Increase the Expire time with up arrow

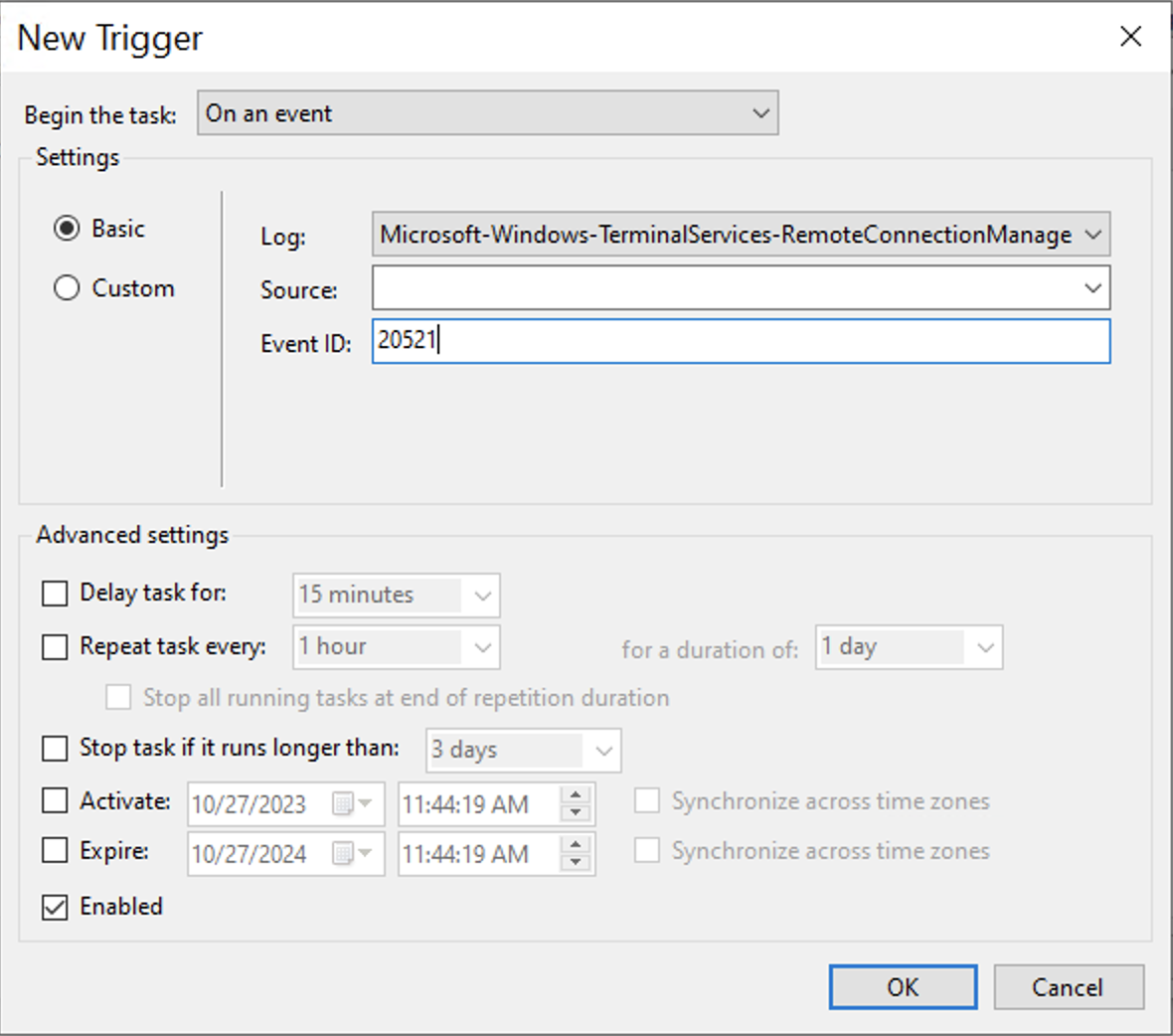point(576,844)
